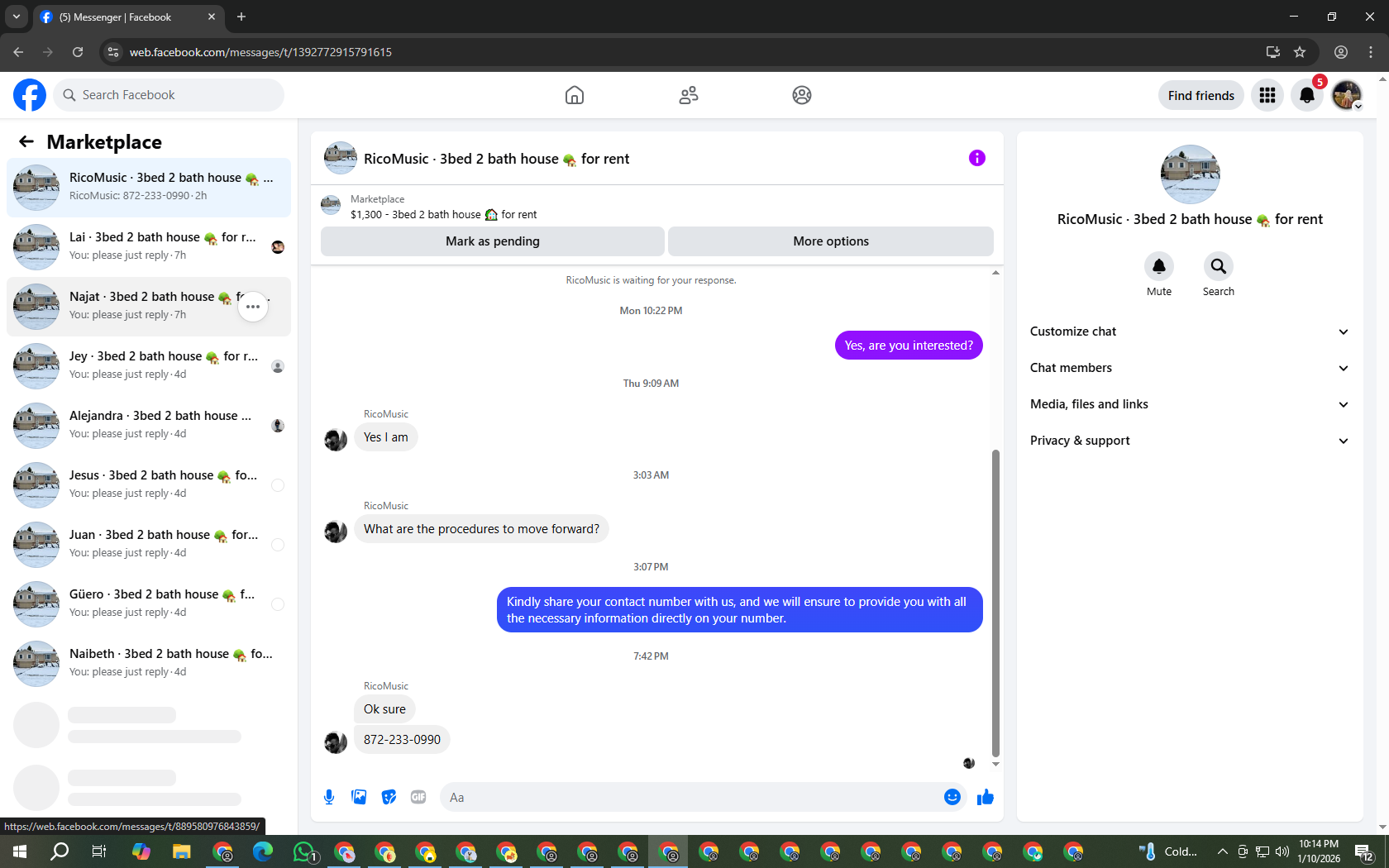
Task: Open the RicoMusic conversation in list
Action: coord(149,187)
